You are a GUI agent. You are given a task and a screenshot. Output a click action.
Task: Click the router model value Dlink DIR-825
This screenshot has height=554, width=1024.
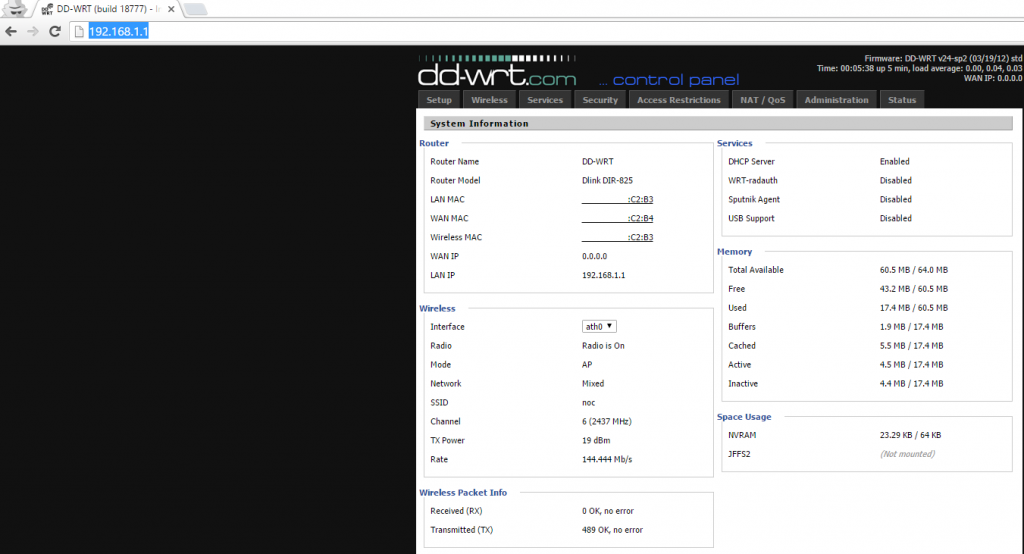(607, 180)
